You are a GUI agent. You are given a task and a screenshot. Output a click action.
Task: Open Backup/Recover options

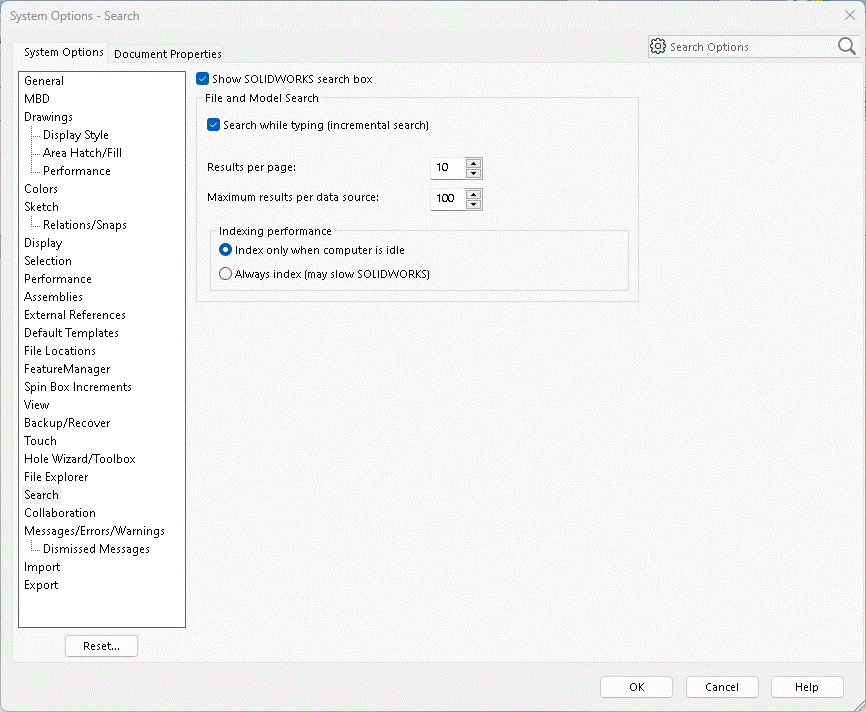point(67,423)
